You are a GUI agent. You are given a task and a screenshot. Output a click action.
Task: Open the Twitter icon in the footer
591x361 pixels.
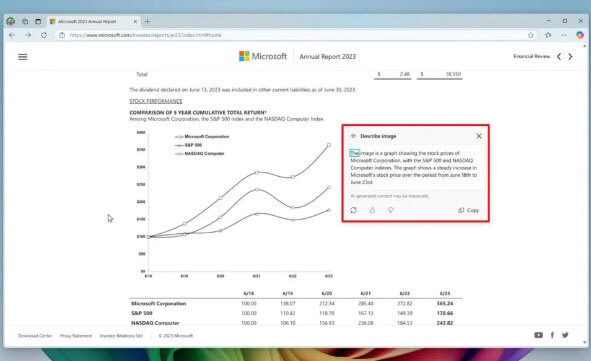[565, 335]
